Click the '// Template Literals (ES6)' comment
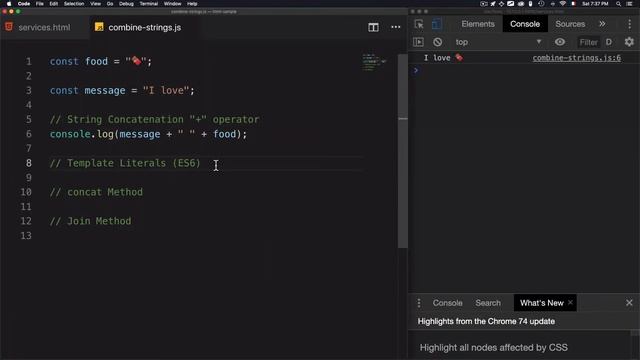 (125, 163)
